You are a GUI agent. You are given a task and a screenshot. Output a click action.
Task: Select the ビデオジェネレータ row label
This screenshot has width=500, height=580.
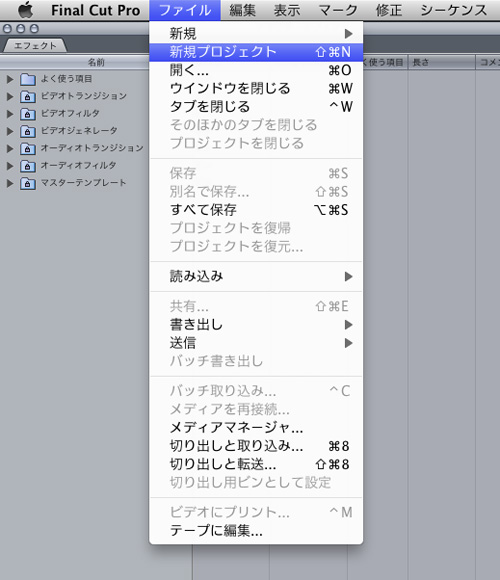tap(79, 131)
